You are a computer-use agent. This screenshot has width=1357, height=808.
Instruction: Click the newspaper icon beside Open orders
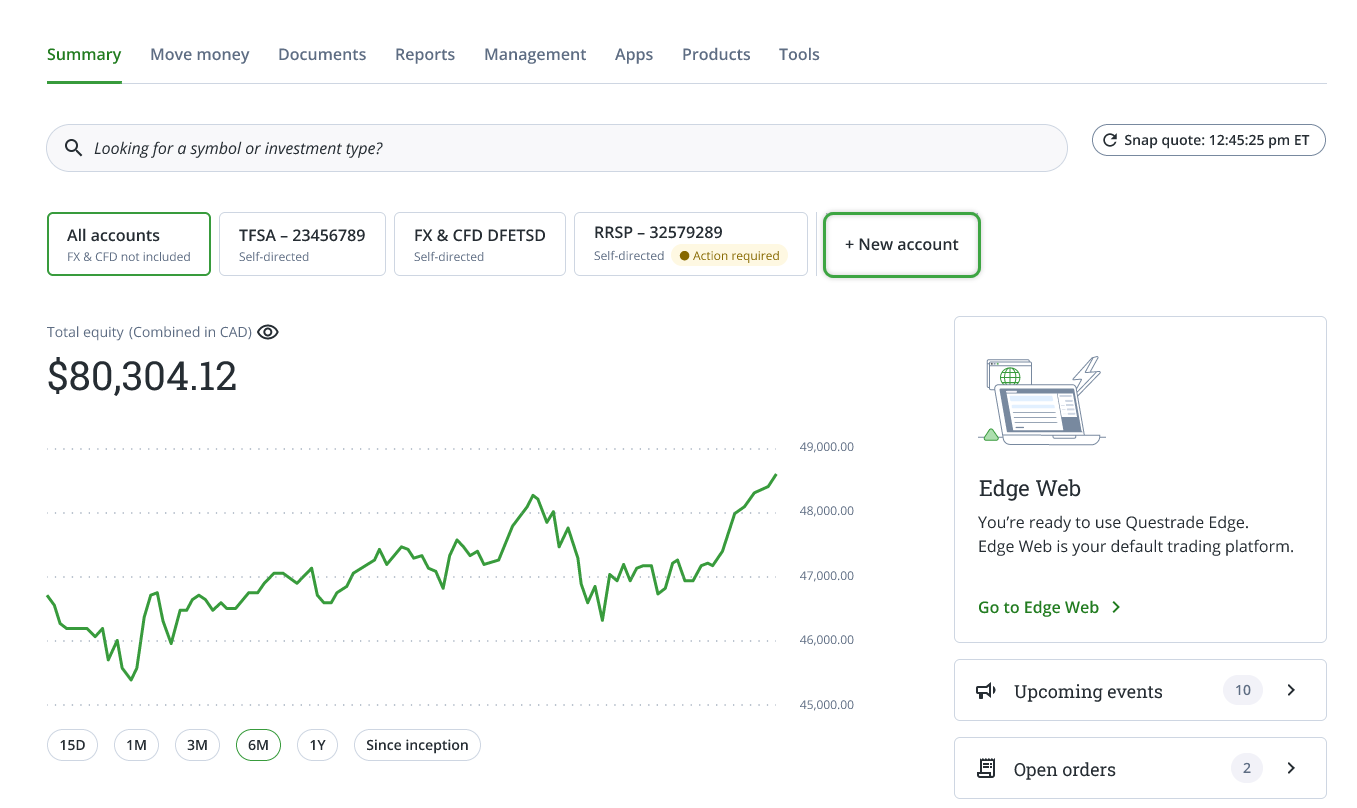(986, 768)
